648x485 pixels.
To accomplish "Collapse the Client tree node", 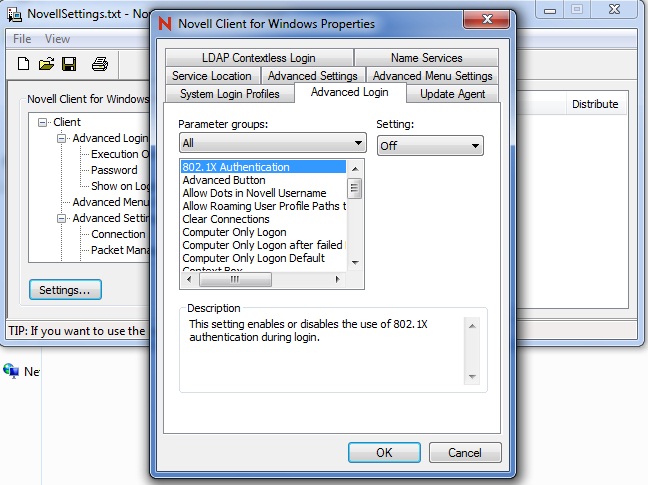I will (x=42, y=122).
